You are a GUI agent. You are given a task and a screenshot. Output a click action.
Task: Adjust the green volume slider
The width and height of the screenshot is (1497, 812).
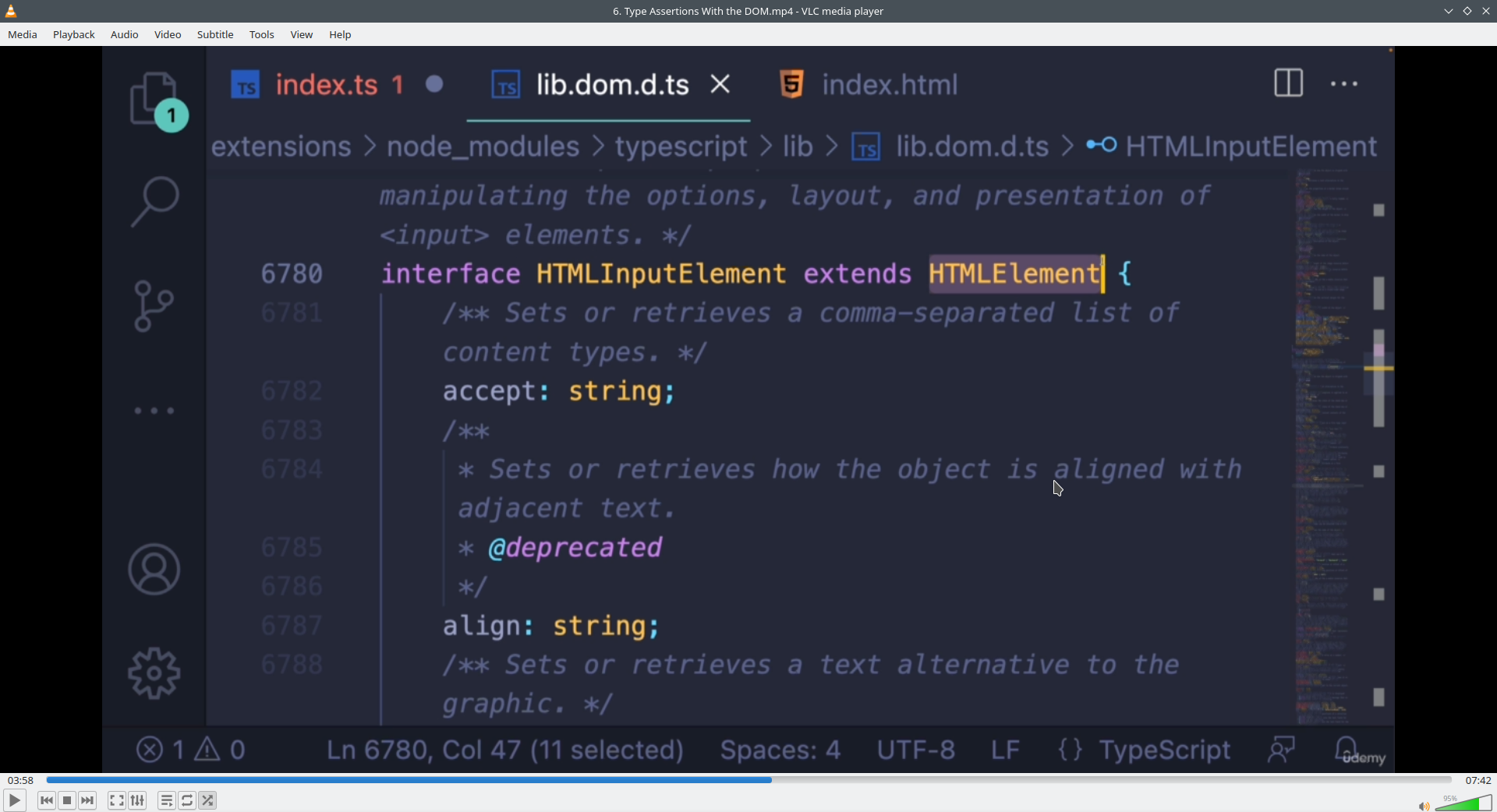[x=1464, y=803]
